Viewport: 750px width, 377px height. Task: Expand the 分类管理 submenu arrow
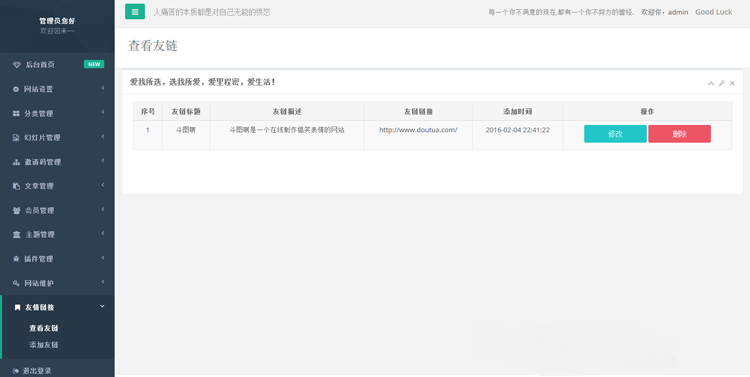click(103, 112)
